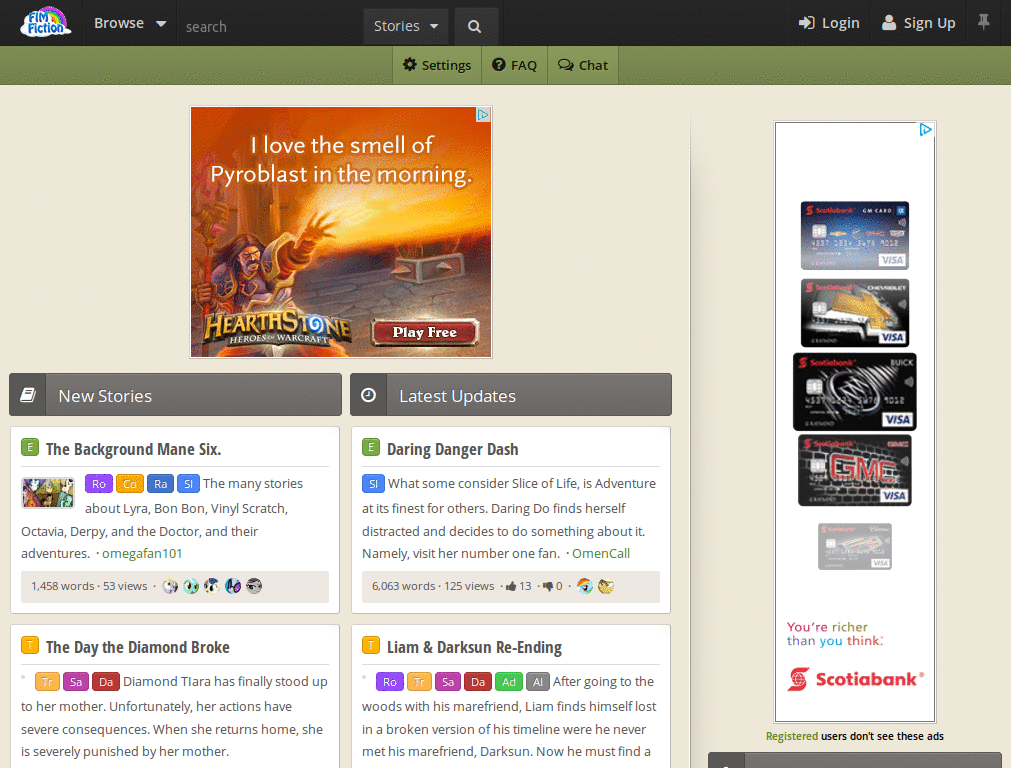Image resolution: width=1024 pixels, height=768 pixels.
Task: Click the Co tag on Background Mane Six
Action: pyautogui.click(x=129, y=484)
